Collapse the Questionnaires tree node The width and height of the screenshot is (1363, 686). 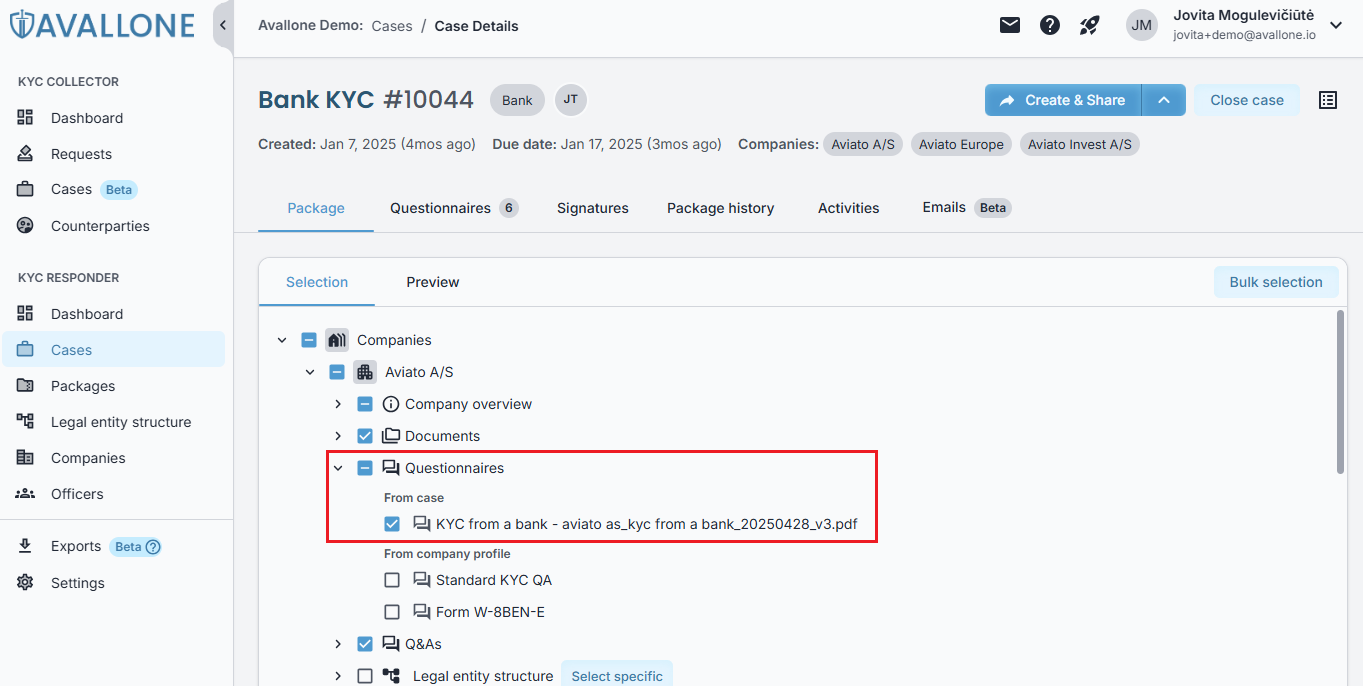click(x=338, y=468)
